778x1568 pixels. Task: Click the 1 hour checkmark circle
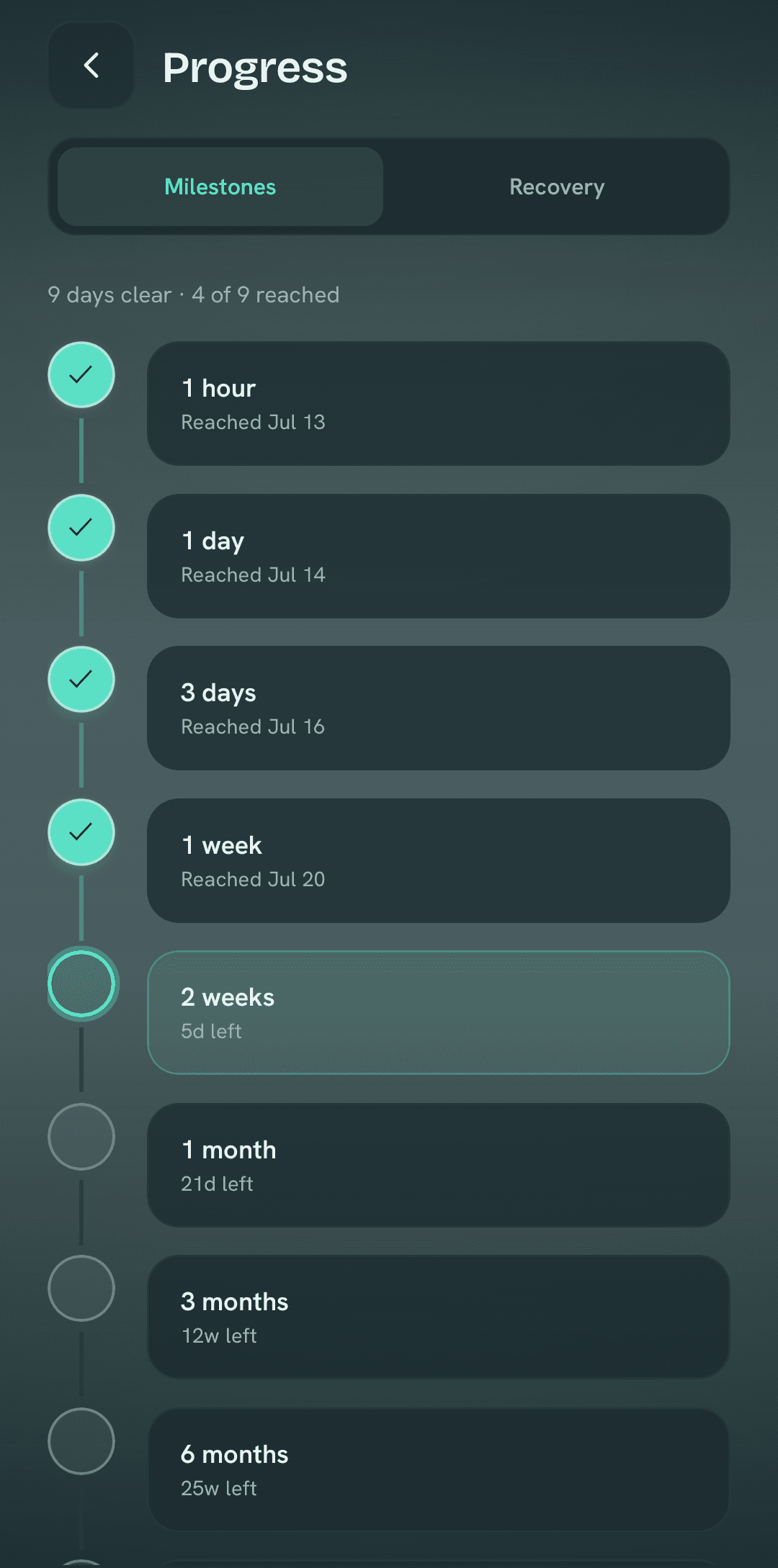tap(81, 374)
